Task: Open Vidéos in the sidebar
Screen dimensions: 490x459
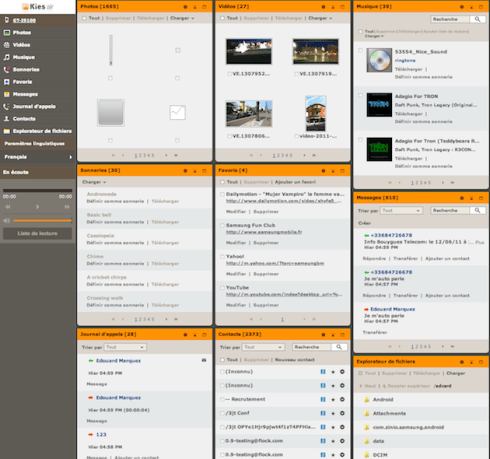Action: (x=21, y=45)
